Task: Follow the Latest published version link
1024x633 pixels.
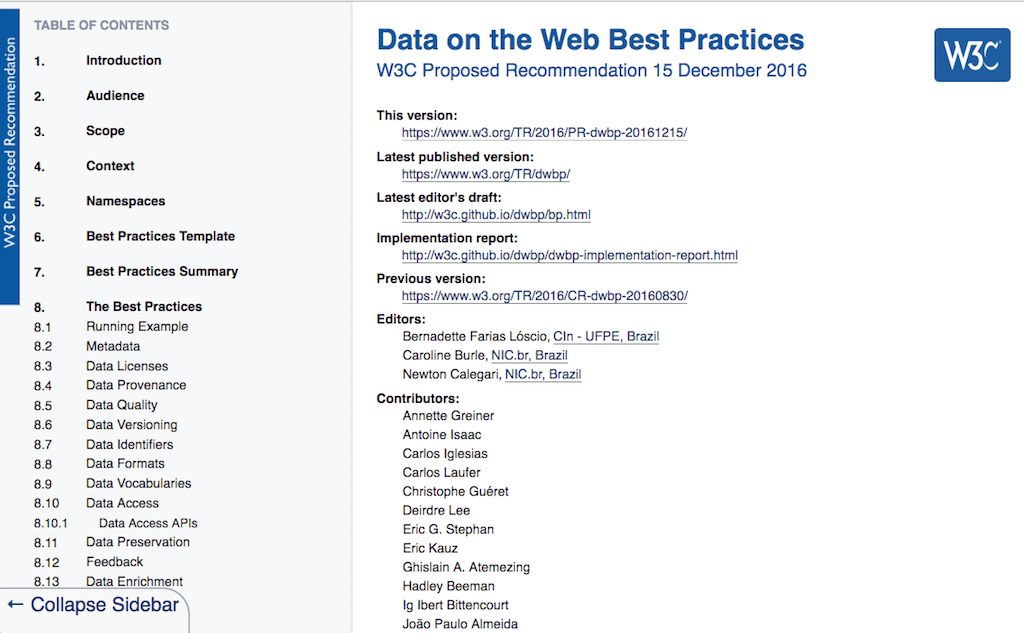Action: 485,174
